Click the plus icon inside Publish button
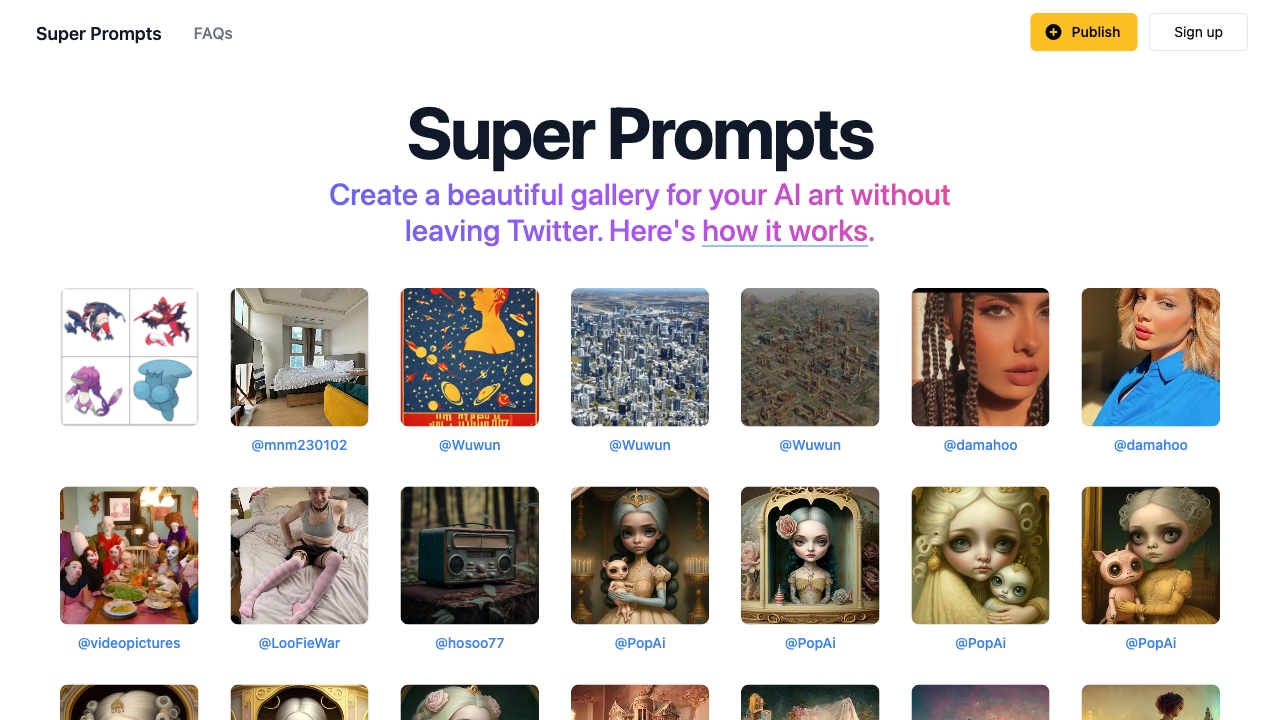This screenshot has width=1280, height=720. pyautogui.click(x=1054, y=32)
